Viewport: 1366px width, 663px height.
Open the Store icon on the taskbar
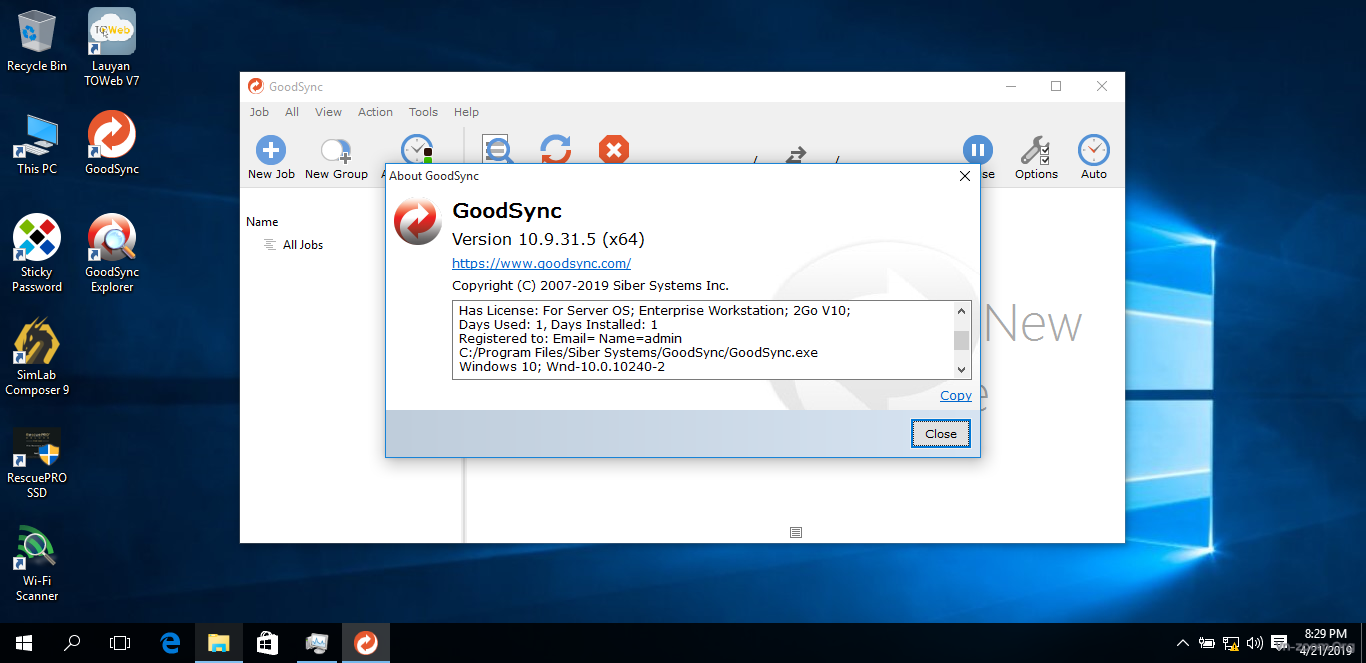tap(267, 643)
